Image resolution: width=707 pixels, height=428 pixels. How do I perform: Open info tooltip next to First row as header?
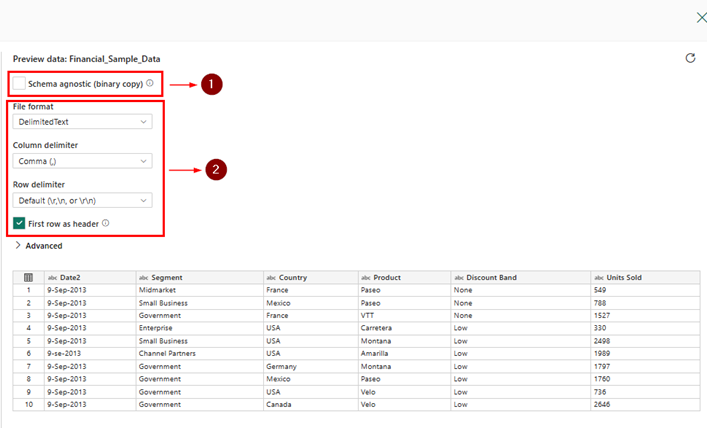tap(106, 223)
